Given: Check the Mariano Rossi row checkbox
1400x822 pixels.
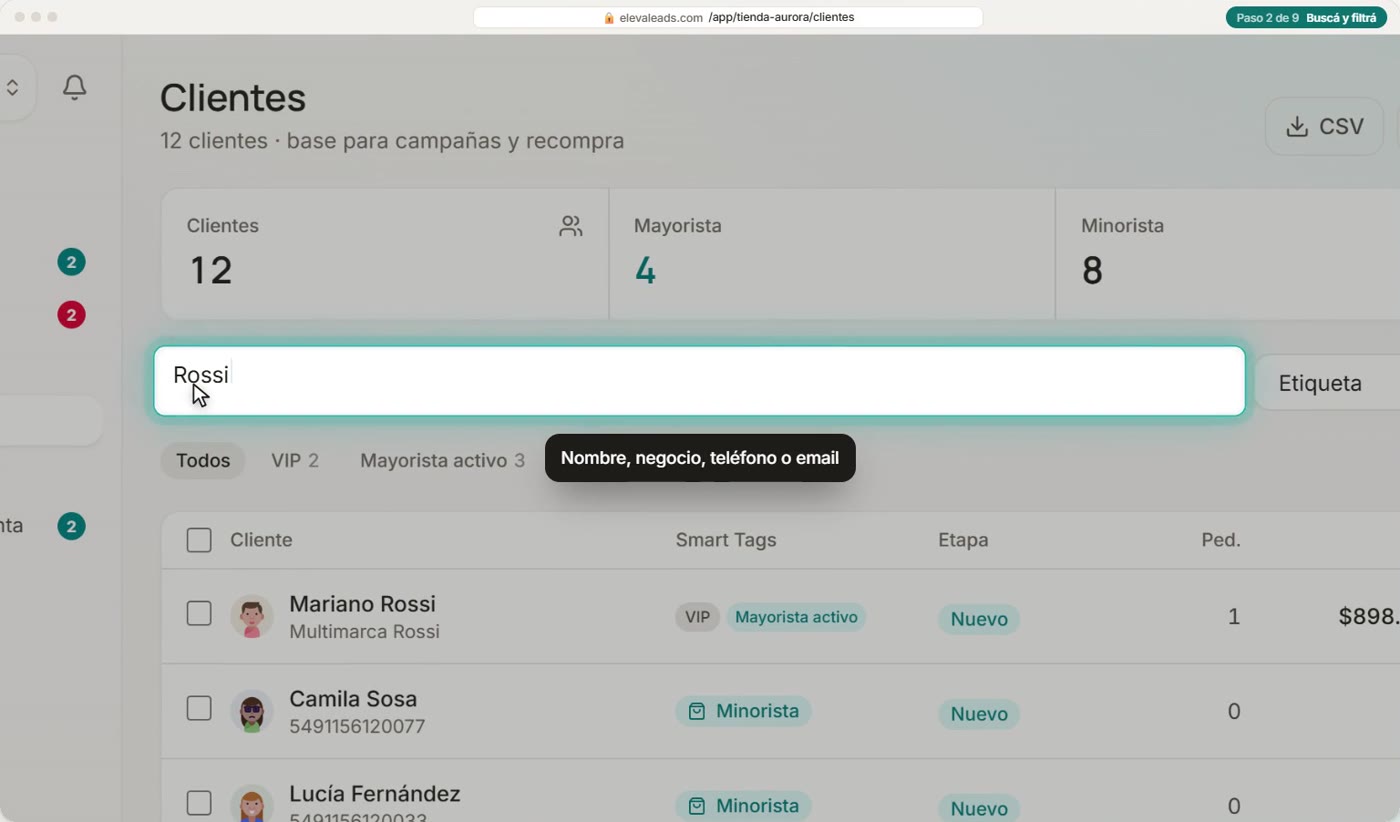Looking at the screenshot, I should tap(199, 613).
